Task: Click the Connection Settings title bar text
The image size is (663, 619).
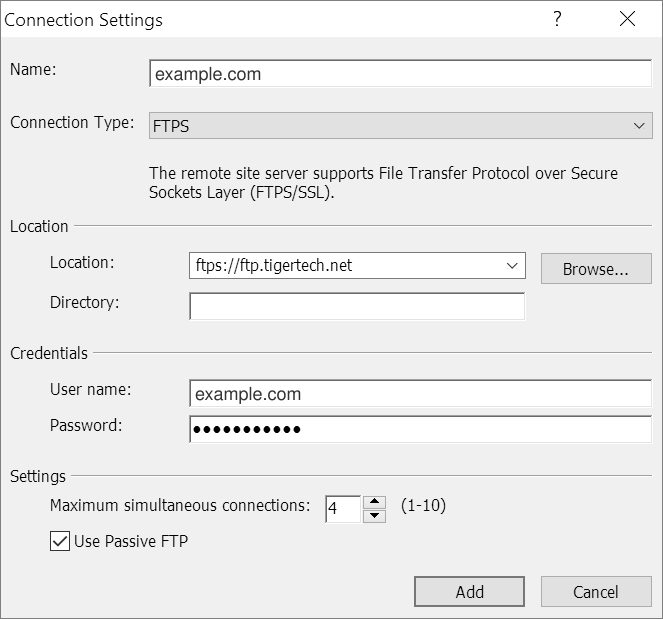Action: pos(84,20)
